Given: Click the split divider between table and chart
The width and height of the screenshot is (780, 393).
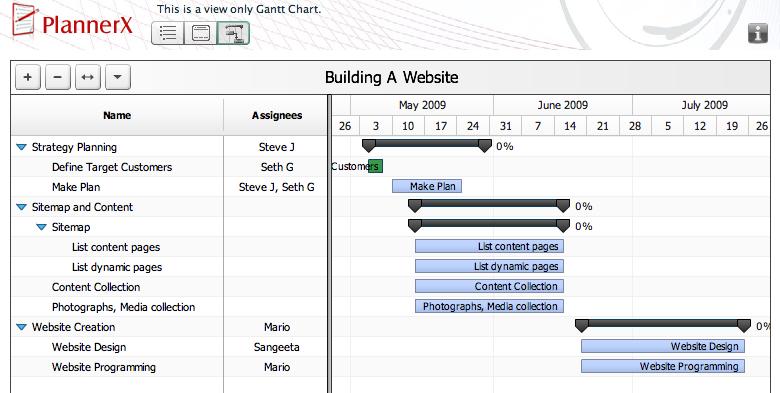Looking at the screenshot, I should (329, 244).
